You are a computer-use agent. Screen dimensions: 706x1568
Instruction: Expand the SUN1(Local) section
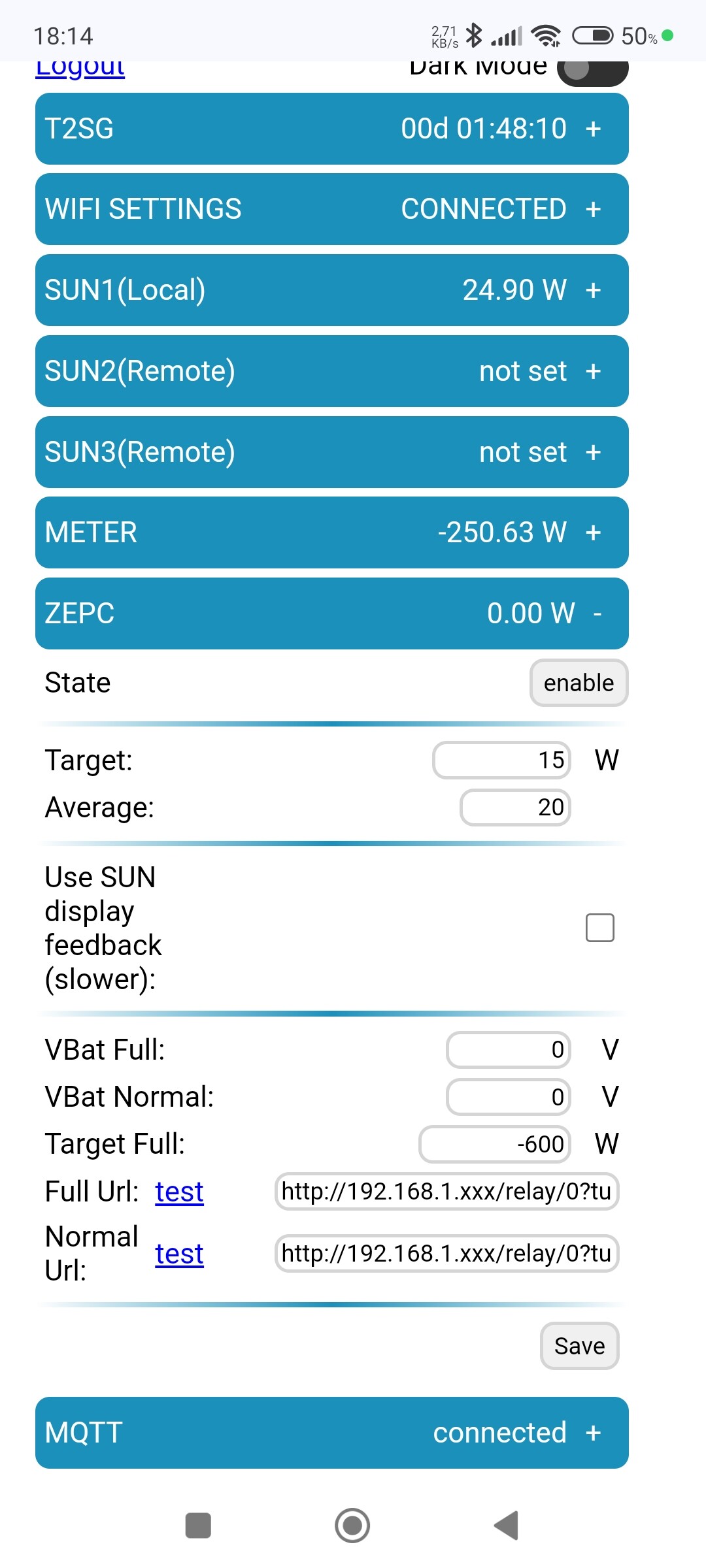[331, 290]
